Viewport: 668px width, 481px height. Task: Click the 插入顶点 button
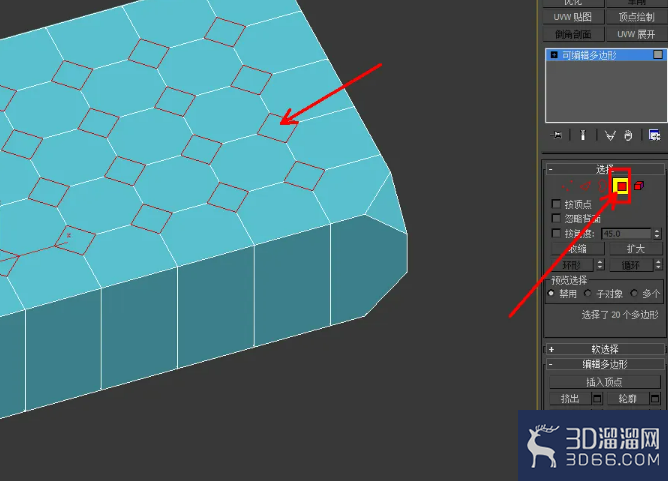605,382
